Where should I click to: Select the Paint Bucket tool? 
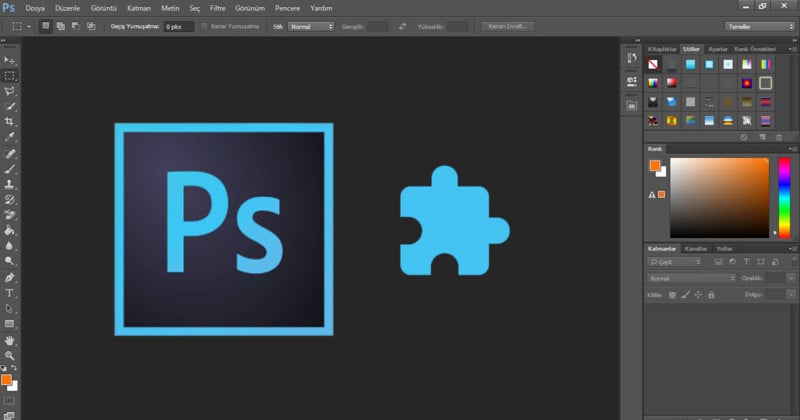9,230
